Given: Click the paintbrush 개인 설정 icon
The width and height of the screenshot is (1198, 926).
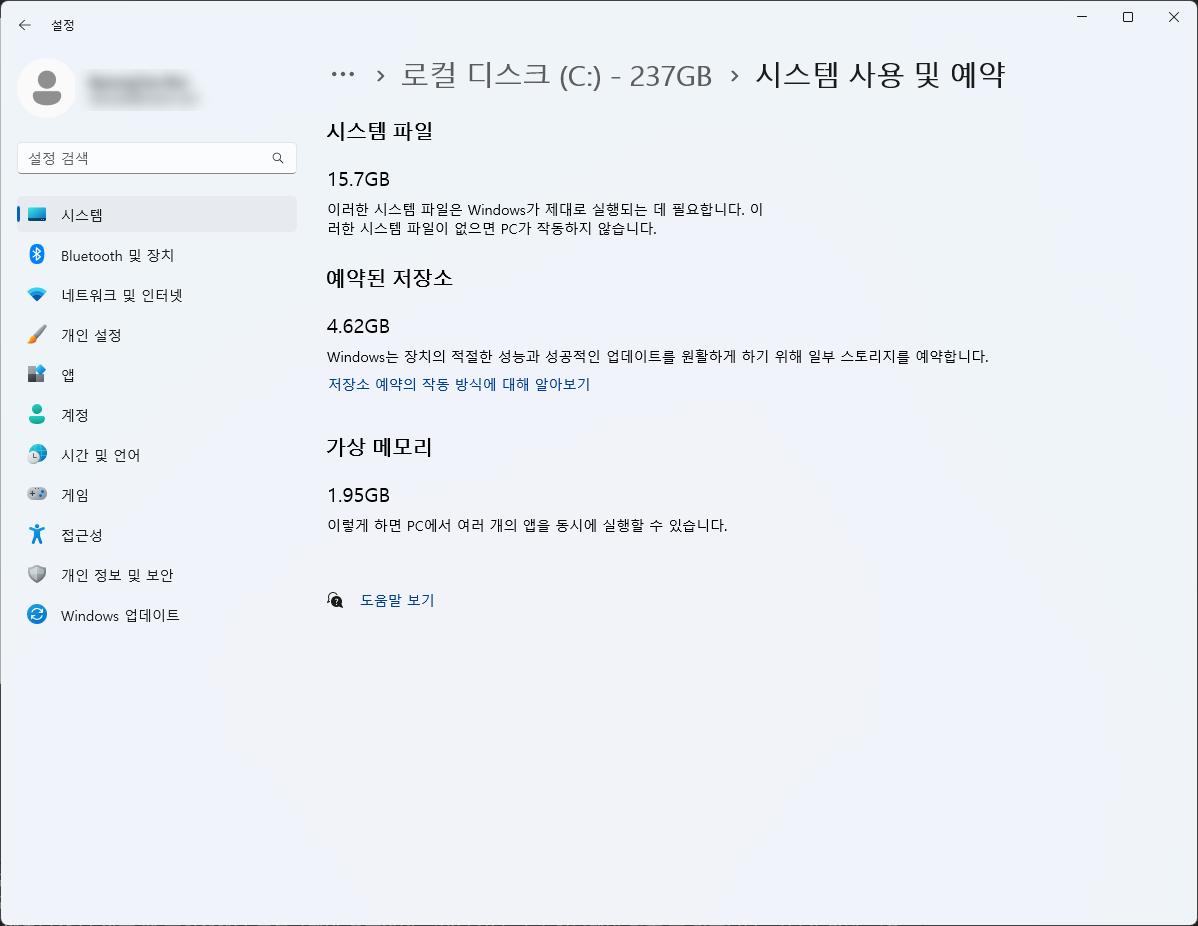Looking at the screenshot, I should pyautogui.click(x=37, y=335).
